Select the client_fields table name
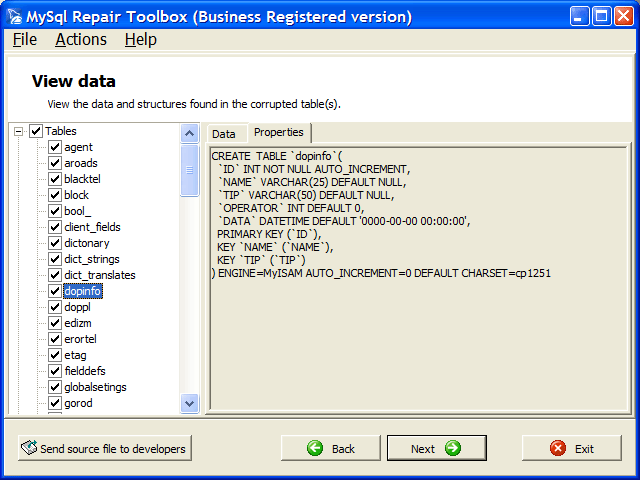The height and width of the screenshot is (480, 640). [93, 227]
